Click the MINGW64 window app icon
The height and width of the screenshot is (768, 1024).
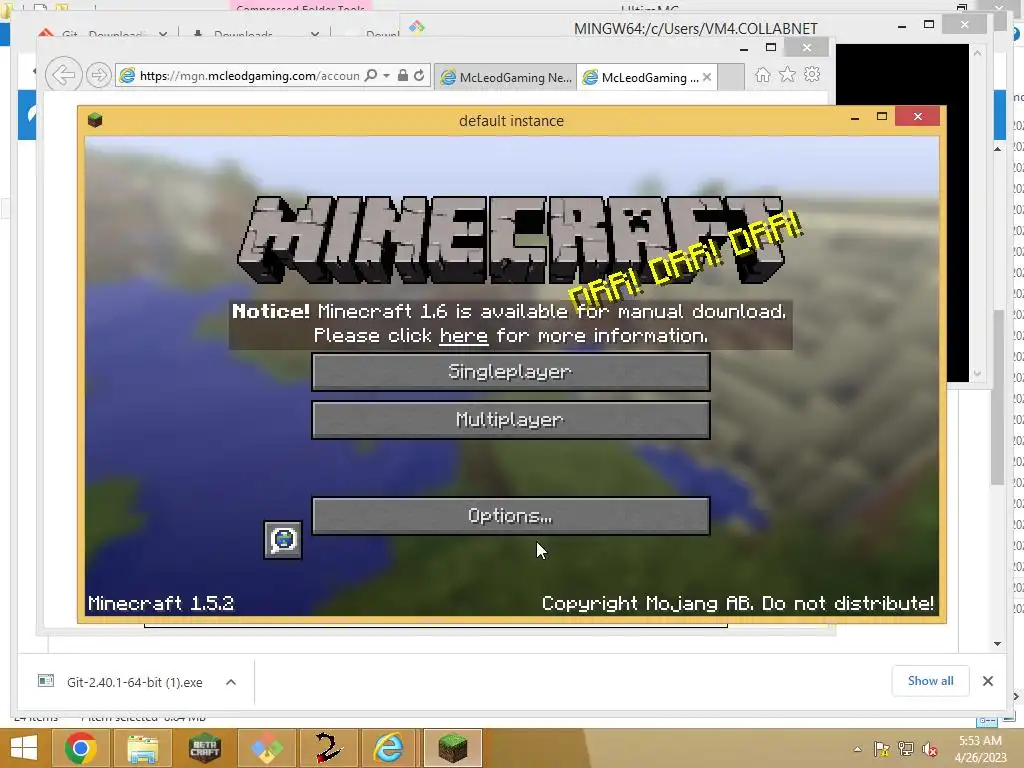[x=417, y=27]
